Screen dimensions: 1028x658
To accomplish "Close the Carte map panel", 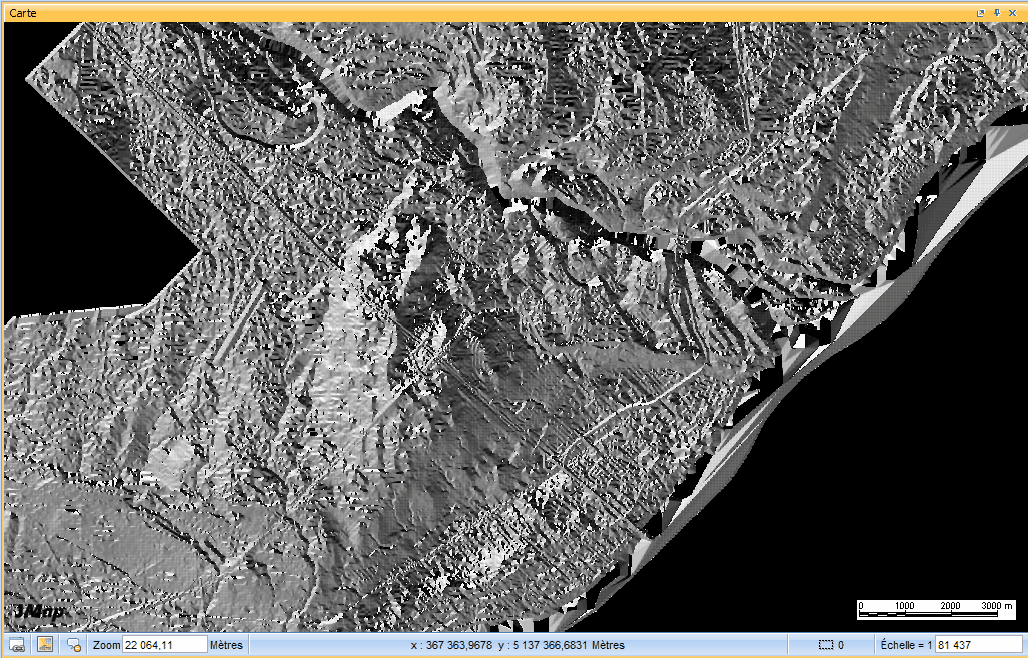I will [x=1013, y=13].
